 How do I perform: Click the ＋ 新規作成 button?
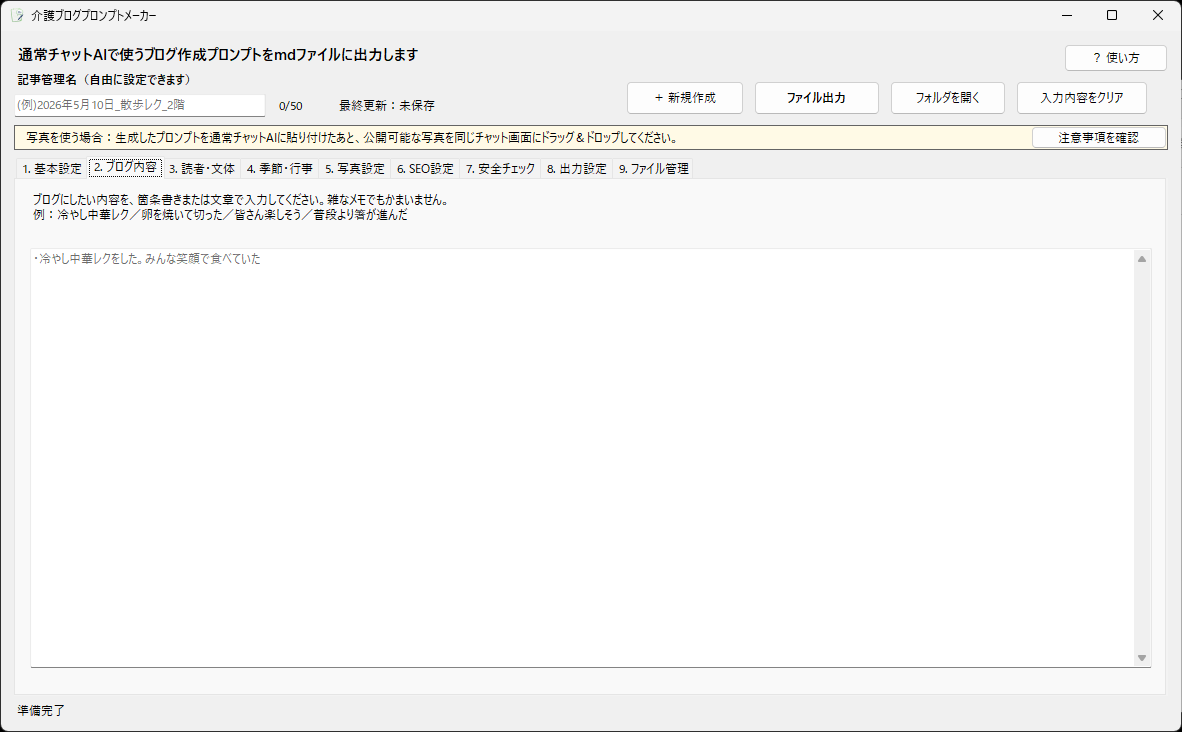[x=684, y=98]
